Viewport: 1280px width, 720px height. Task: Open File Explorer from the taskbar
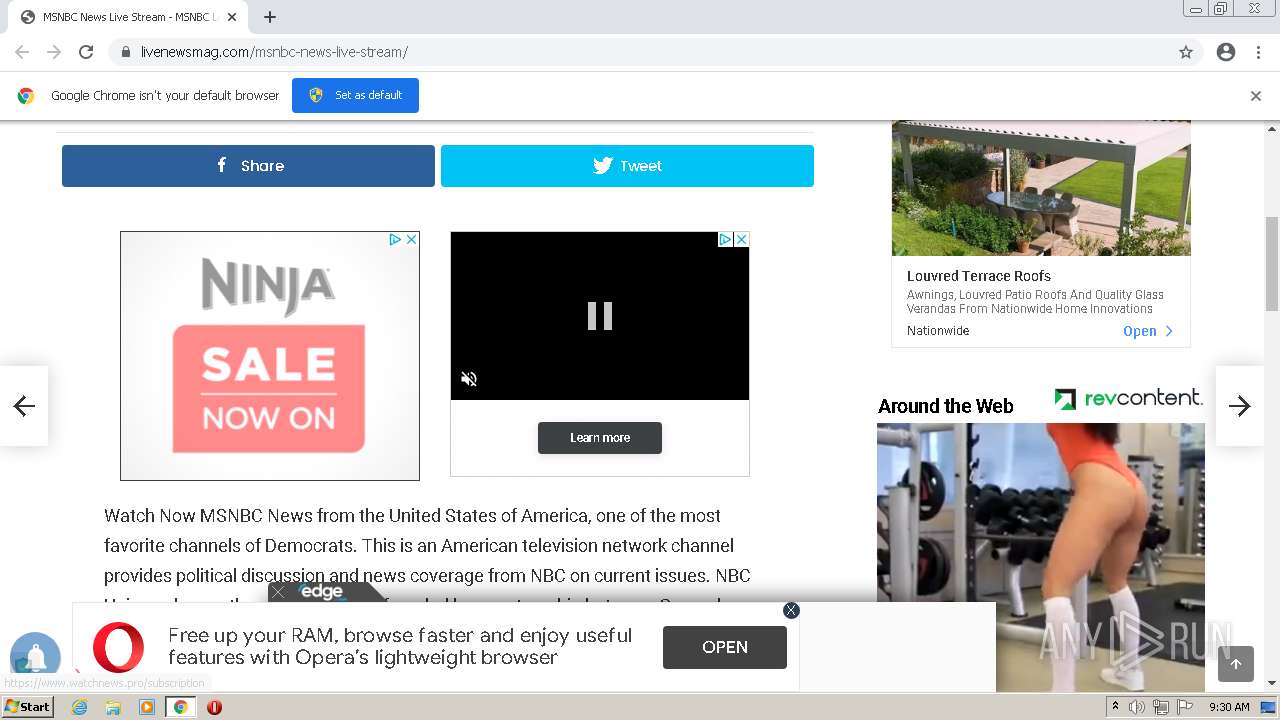tap(113, 707)
